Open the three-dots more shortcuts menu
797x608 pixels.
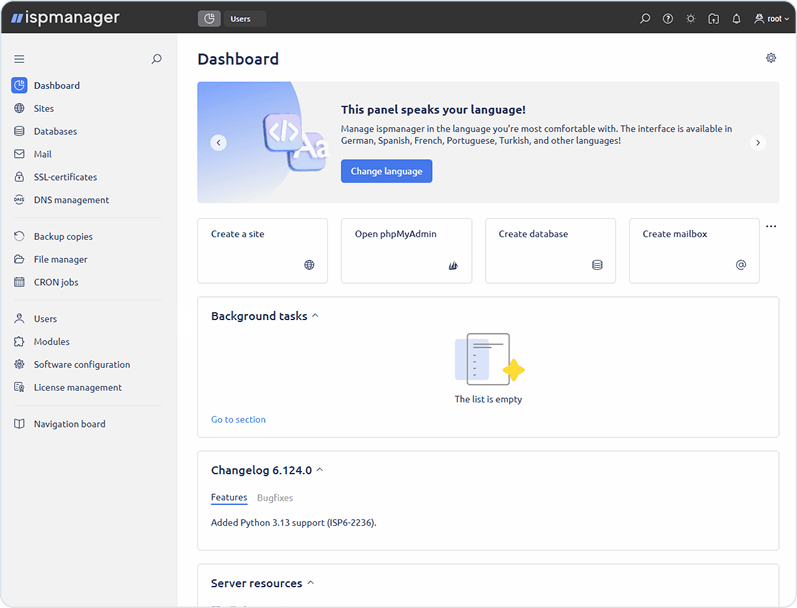[x=771, y=227]
